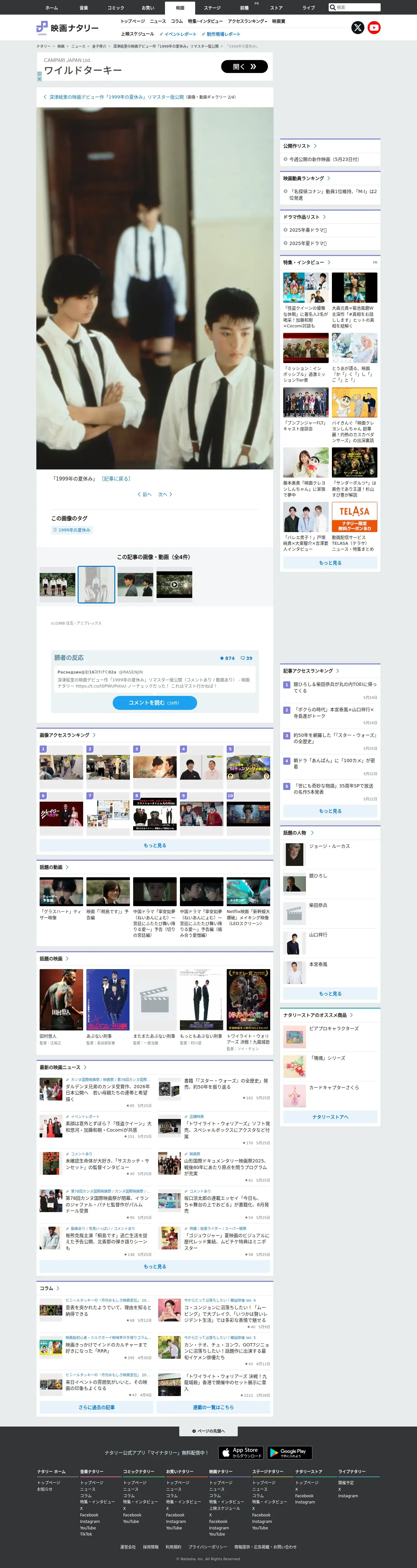The height and width of the screenshot is (1568, 417).
Task: Click the search magnifier icon
Action: coord(332,7)
